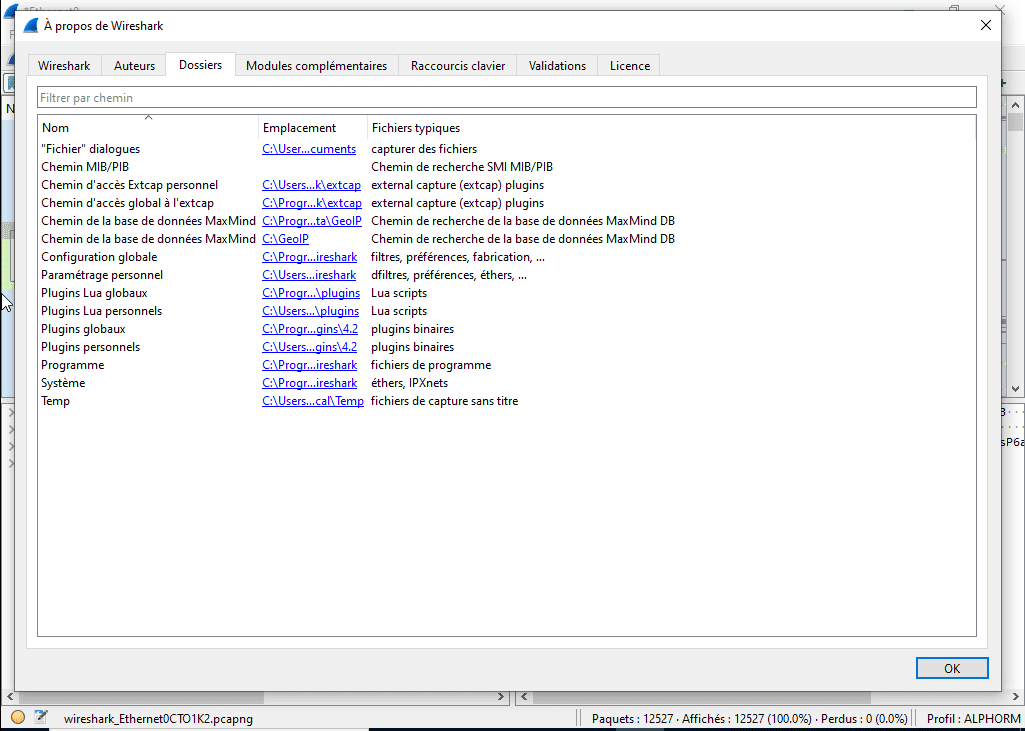This screenshot has width=1025, height=731.
Task: Click main window's vertical scrollbar down arrow
Action: pos(1015,388)
